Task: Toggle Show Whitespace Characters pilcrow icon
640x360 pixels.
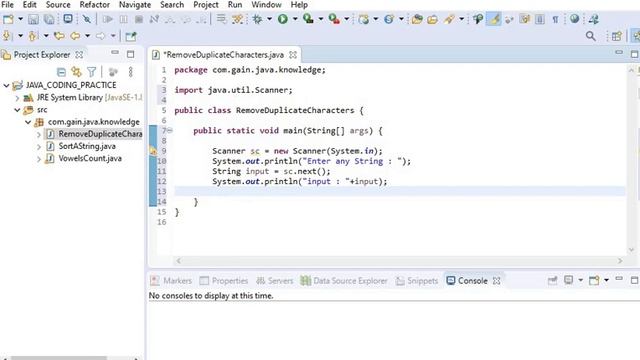Action: 555,19
